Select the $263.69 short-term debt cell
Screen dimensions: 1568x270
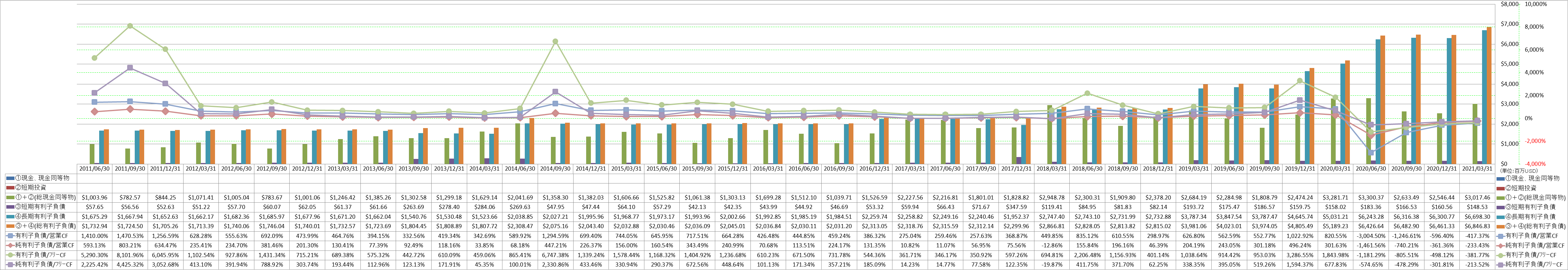(x=413, y=207)
